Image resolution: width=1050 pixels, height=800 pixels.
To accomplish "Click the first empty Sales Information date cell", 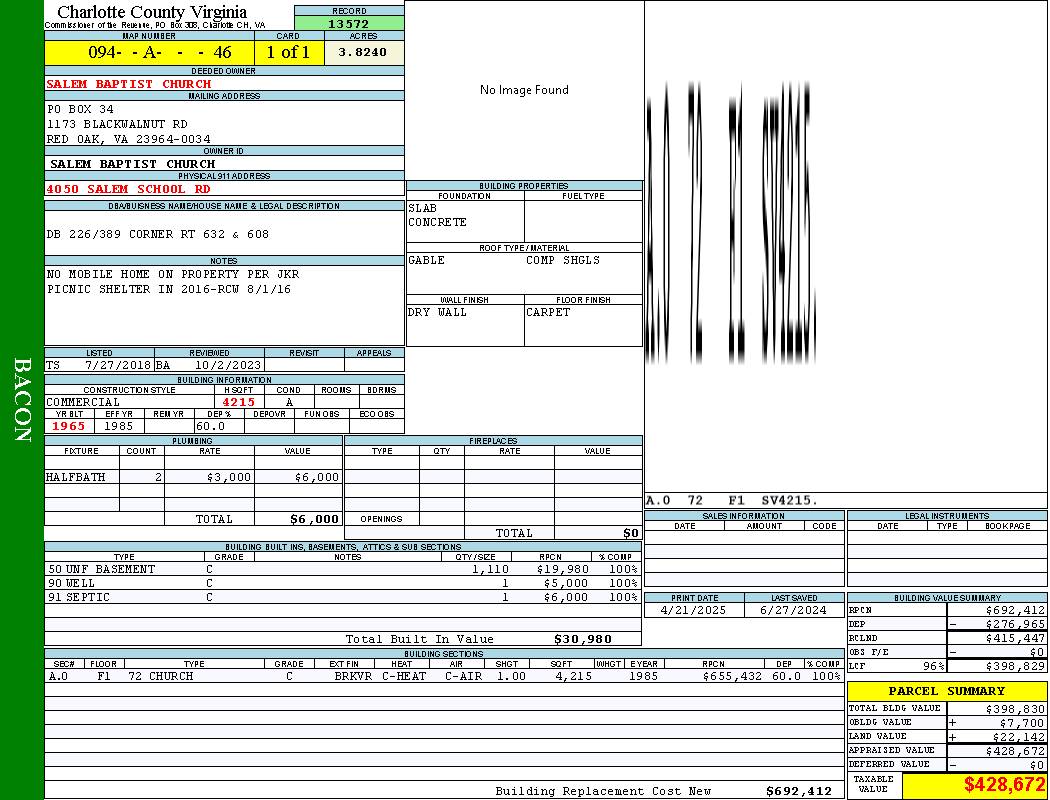I will tap(684, 537).
